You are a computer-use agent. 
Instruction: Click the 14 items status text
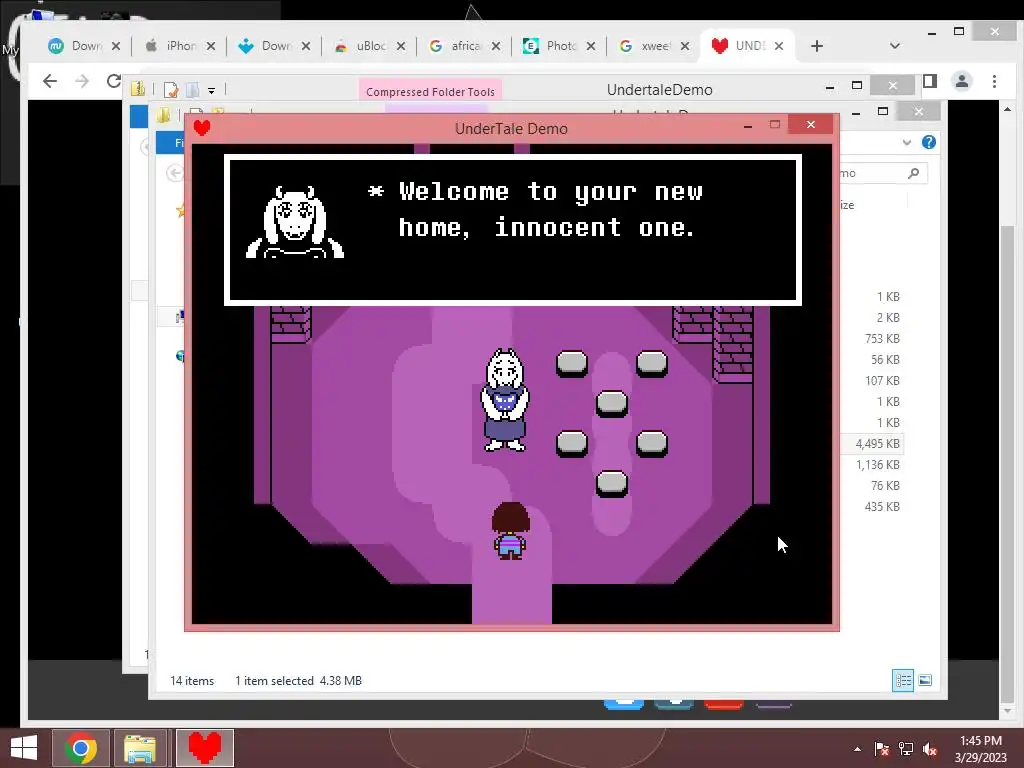[x=192, y=680]
